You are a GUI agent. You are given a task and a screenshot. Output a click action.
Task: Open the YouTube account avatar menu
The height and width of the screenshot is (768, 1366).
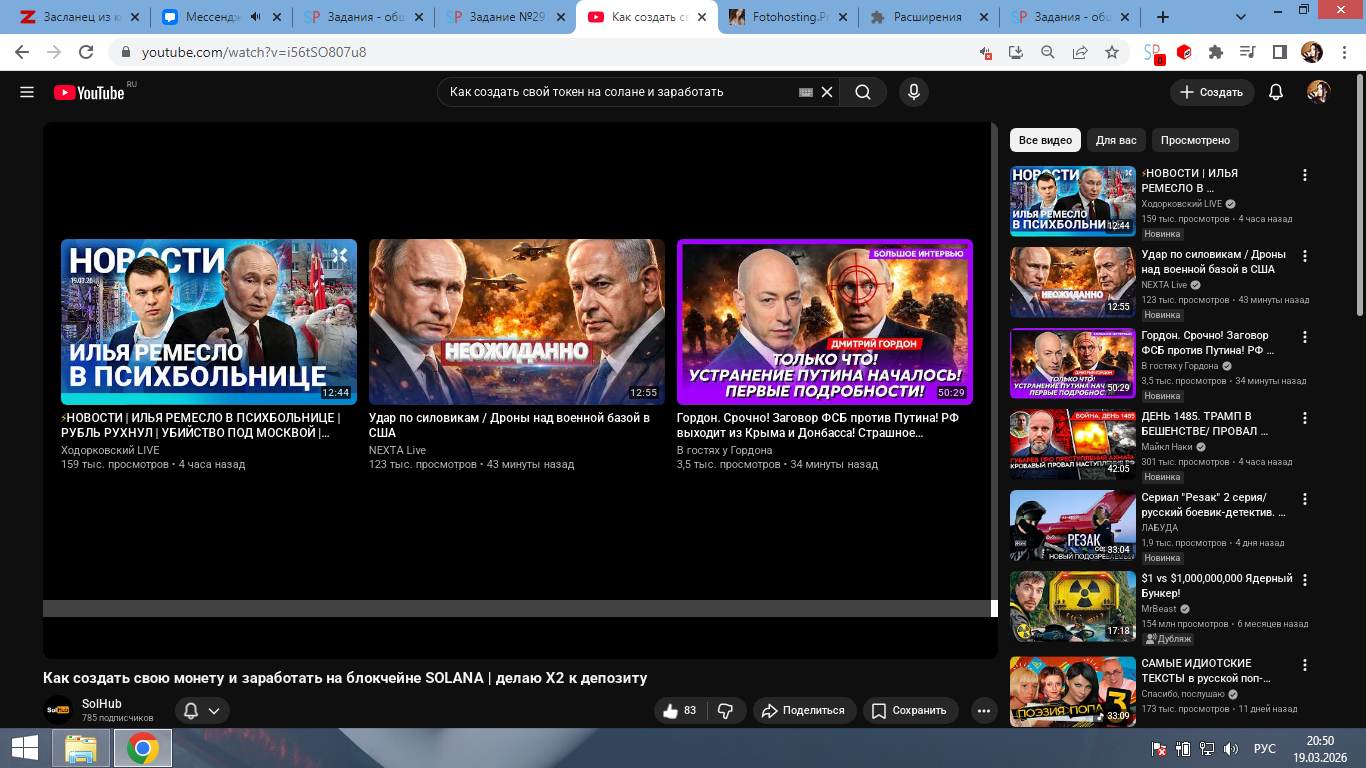click(1319, 92)
